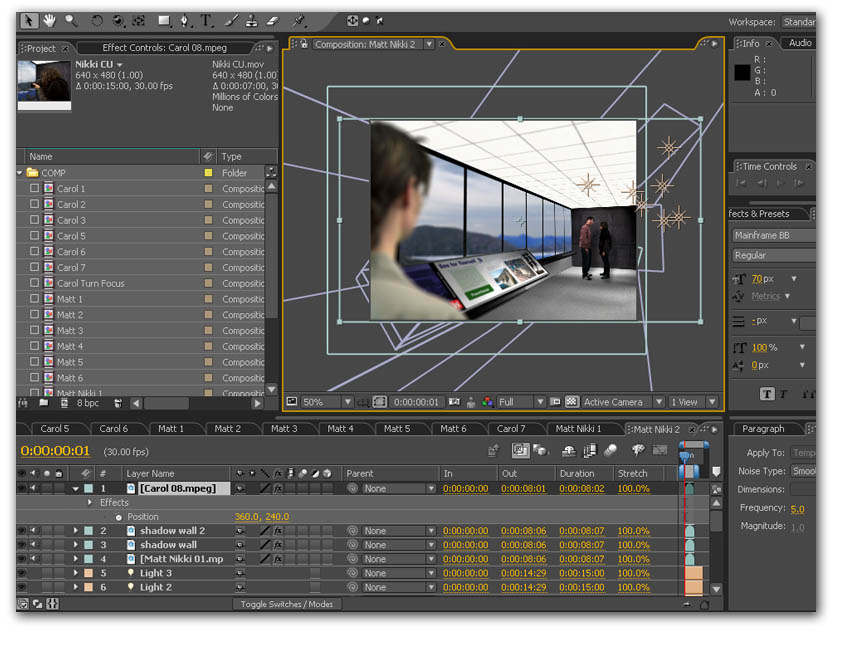Viewport: 850px width, 647px height.
Task: Tick the checkbox beside Carol 1
Action: tap(35, 188)
